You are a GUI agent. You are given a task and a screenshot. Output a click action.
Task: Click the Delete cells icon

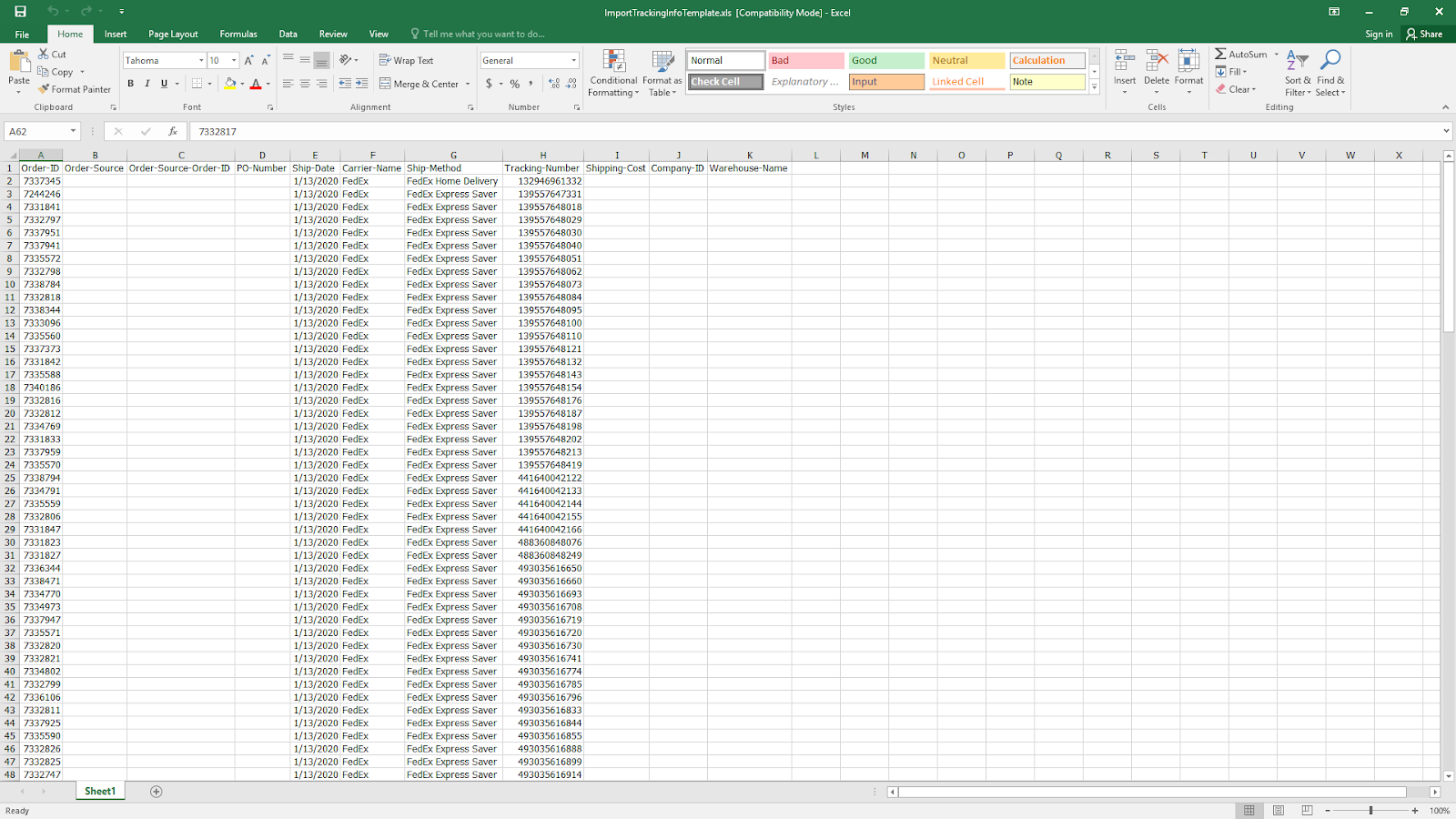(x=1157, y=62)
